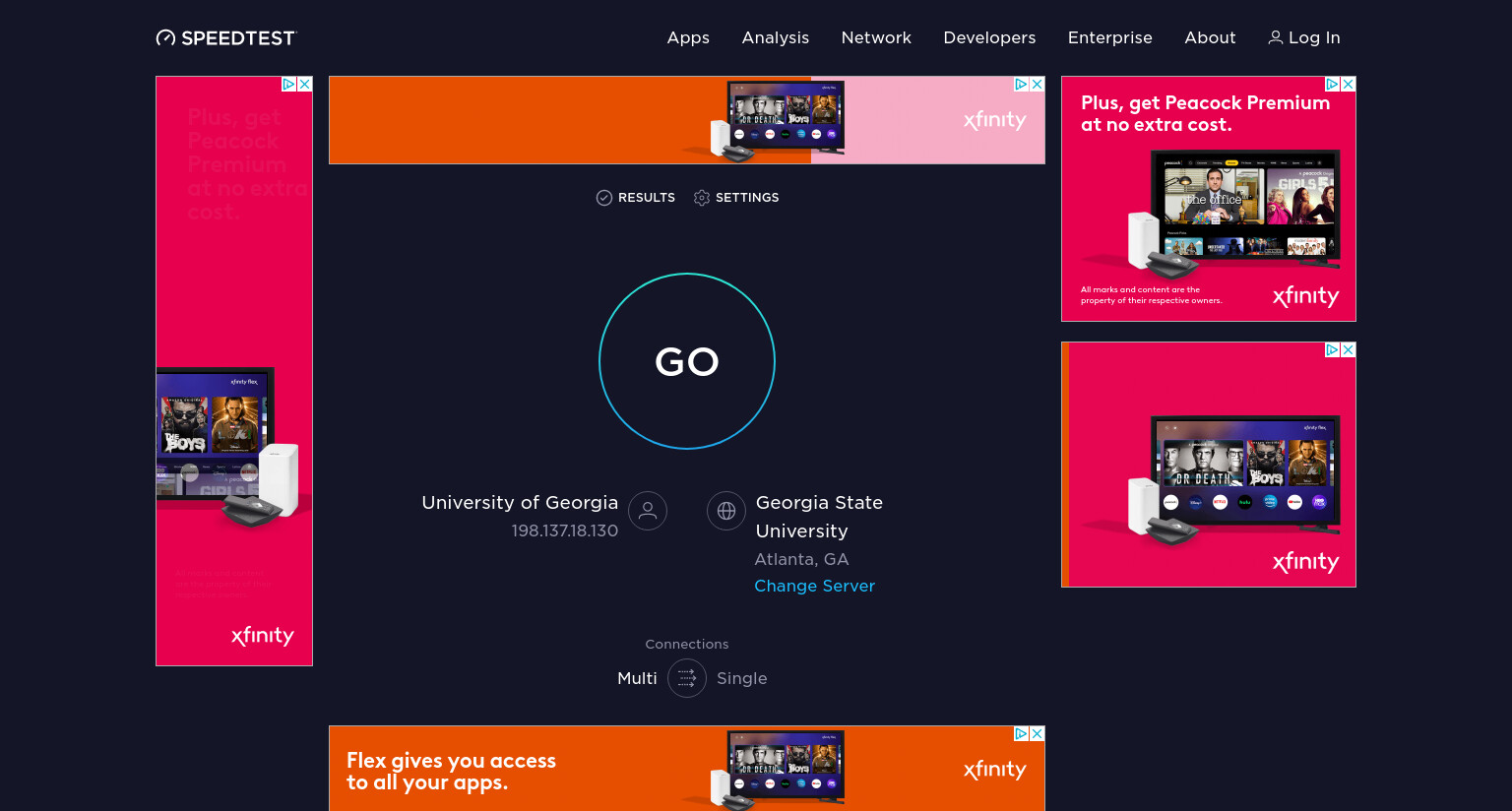Open the Network menu
Viewport: 1512px width, 811px height.
click(x=876, y=37)
